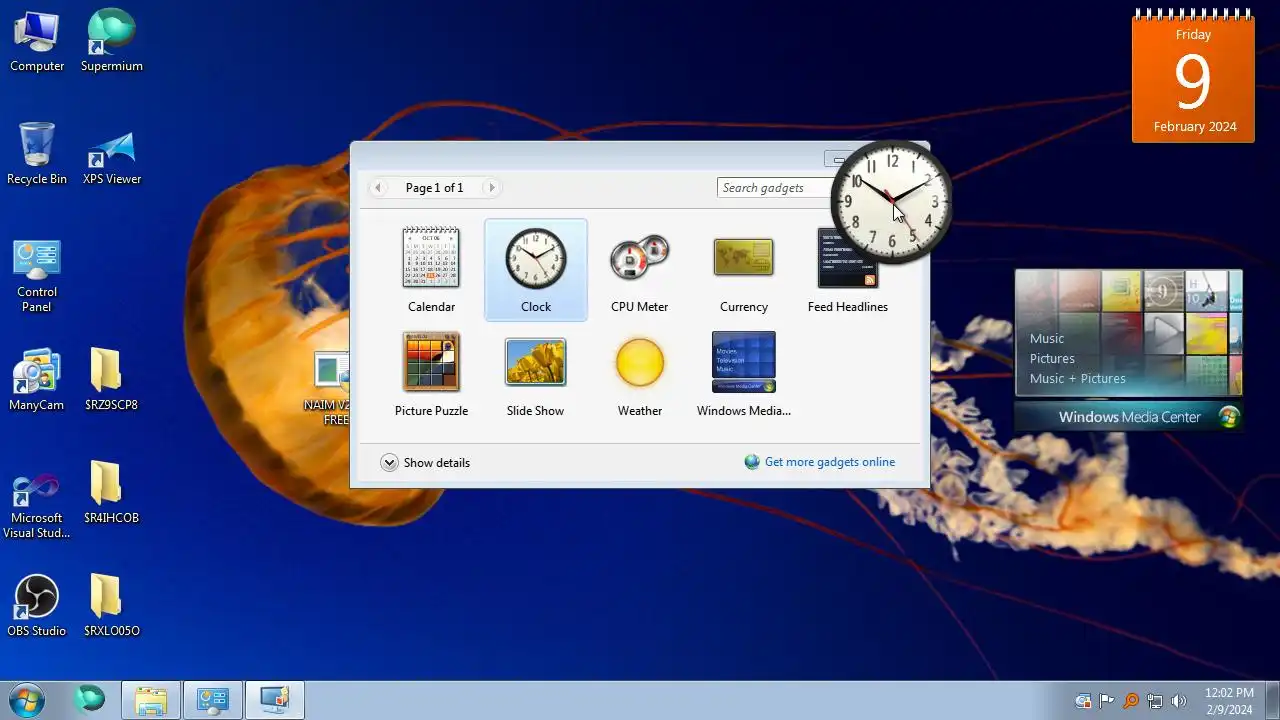Choose the CPU Meter gadget
Screen dimensions: 1280x720
(x=640, y=270)
